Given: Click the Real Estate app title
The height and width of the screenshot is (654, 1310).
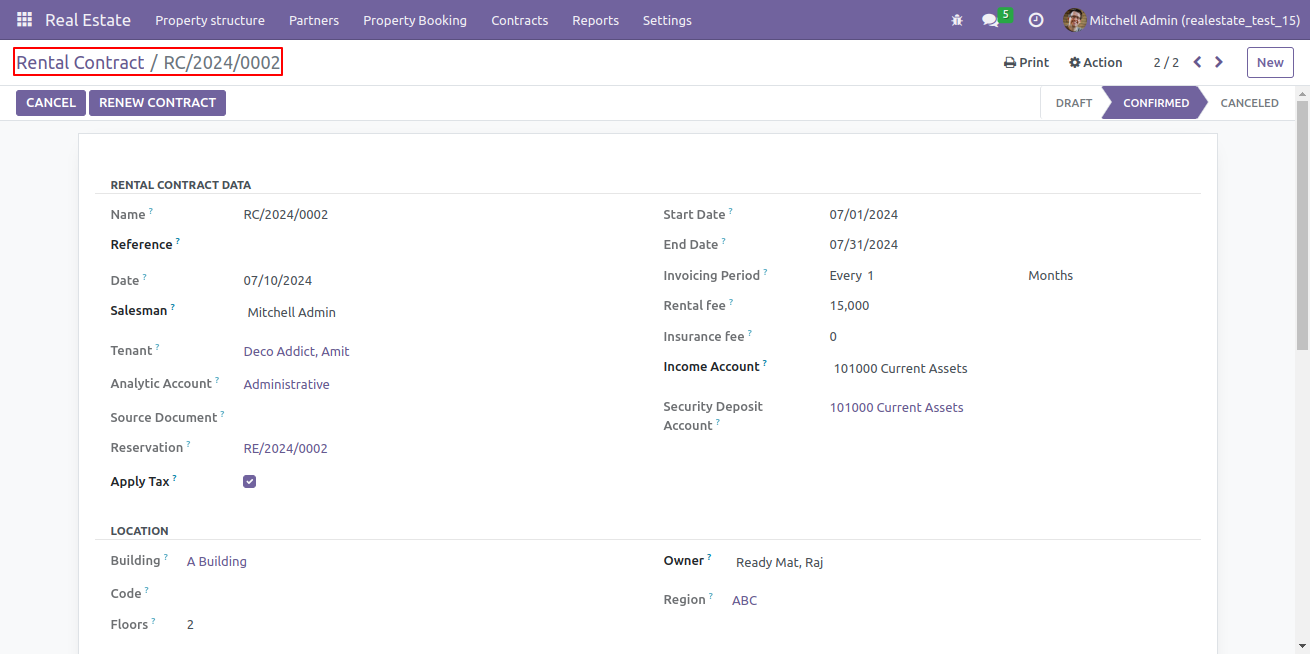Looking at the screenshot, I should [x=88, y=20].
